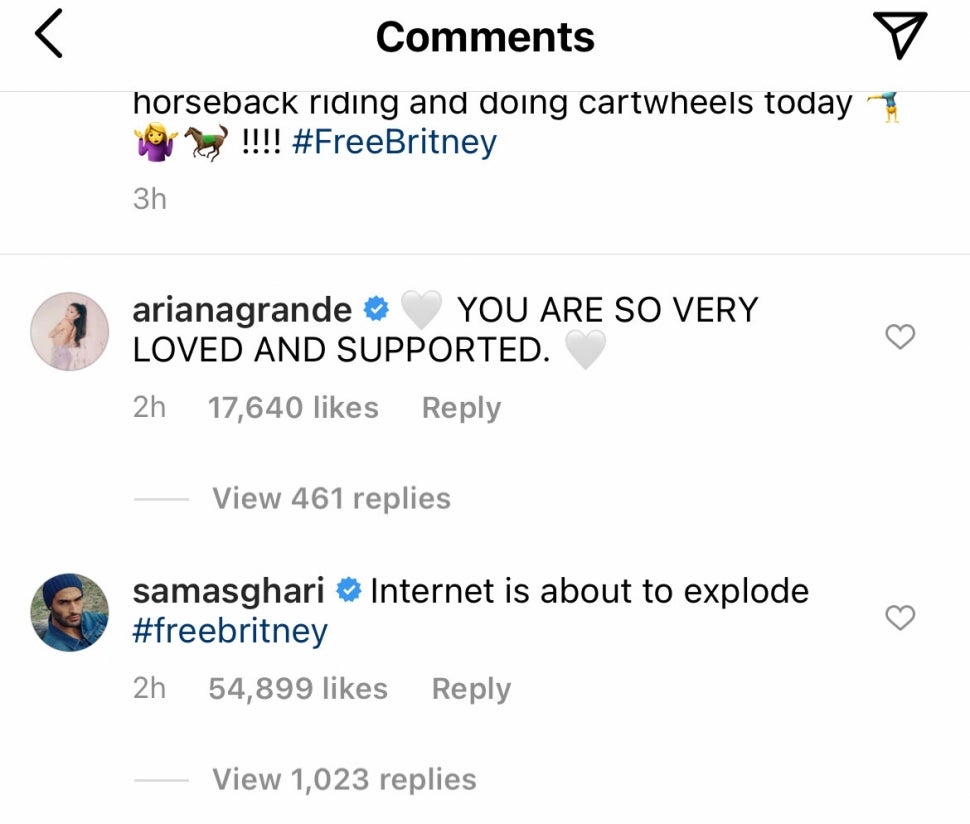View the 54,899 likes list

[298, 689]
